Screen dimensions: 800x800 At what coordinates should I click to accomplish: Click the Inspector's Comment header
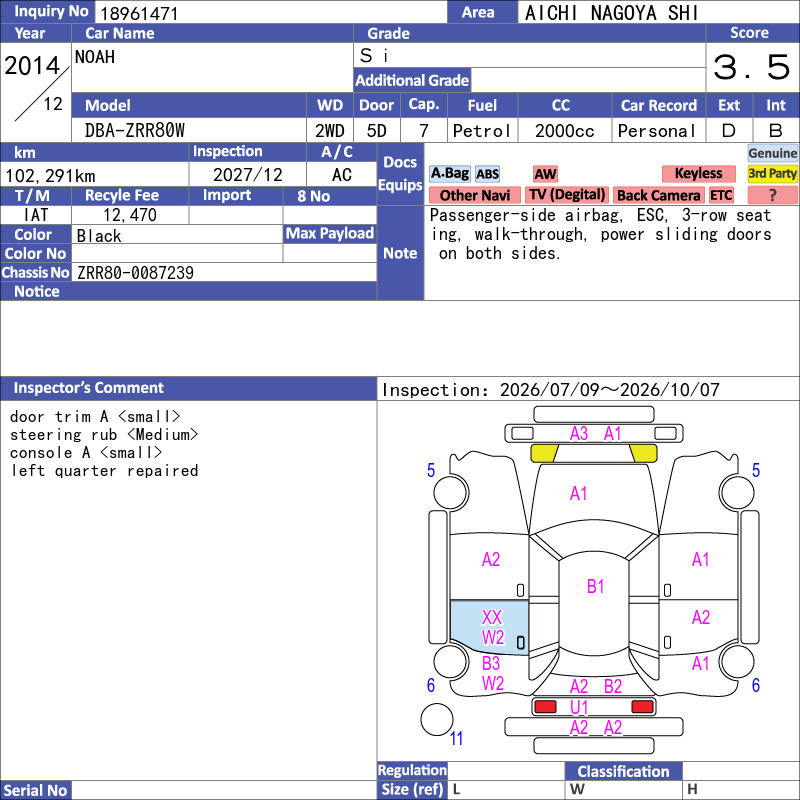188,388
